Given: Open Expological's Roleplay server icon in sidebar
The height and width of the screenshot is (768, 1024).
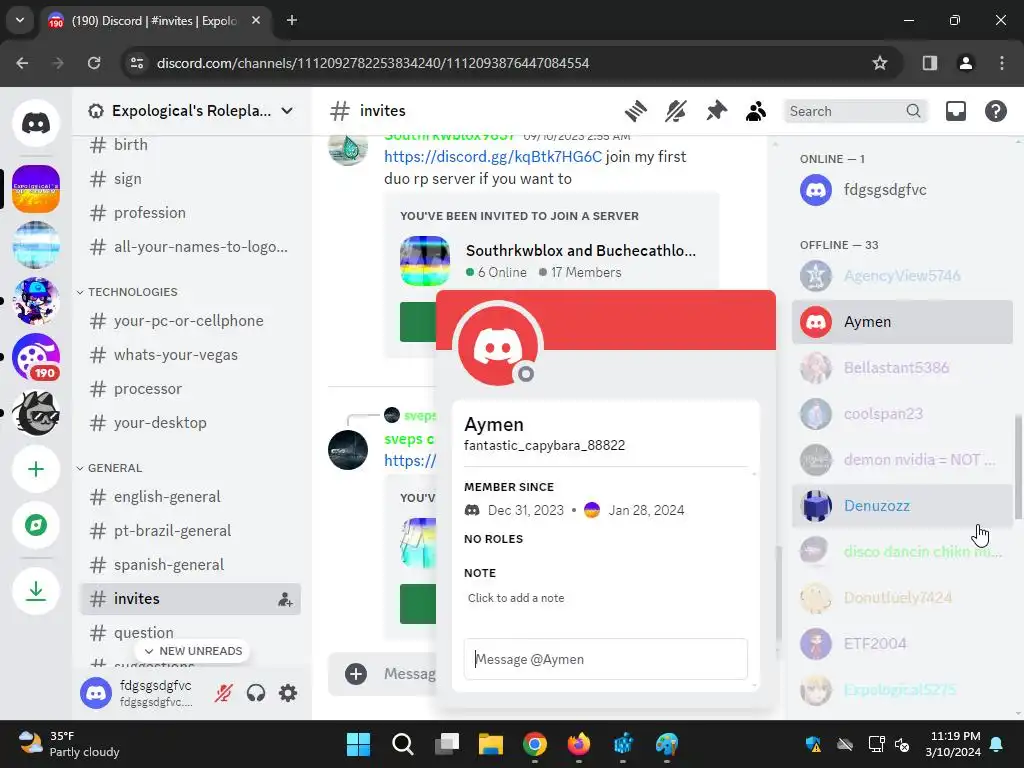Looking at the screenshot, I should [x=36, y=189].
